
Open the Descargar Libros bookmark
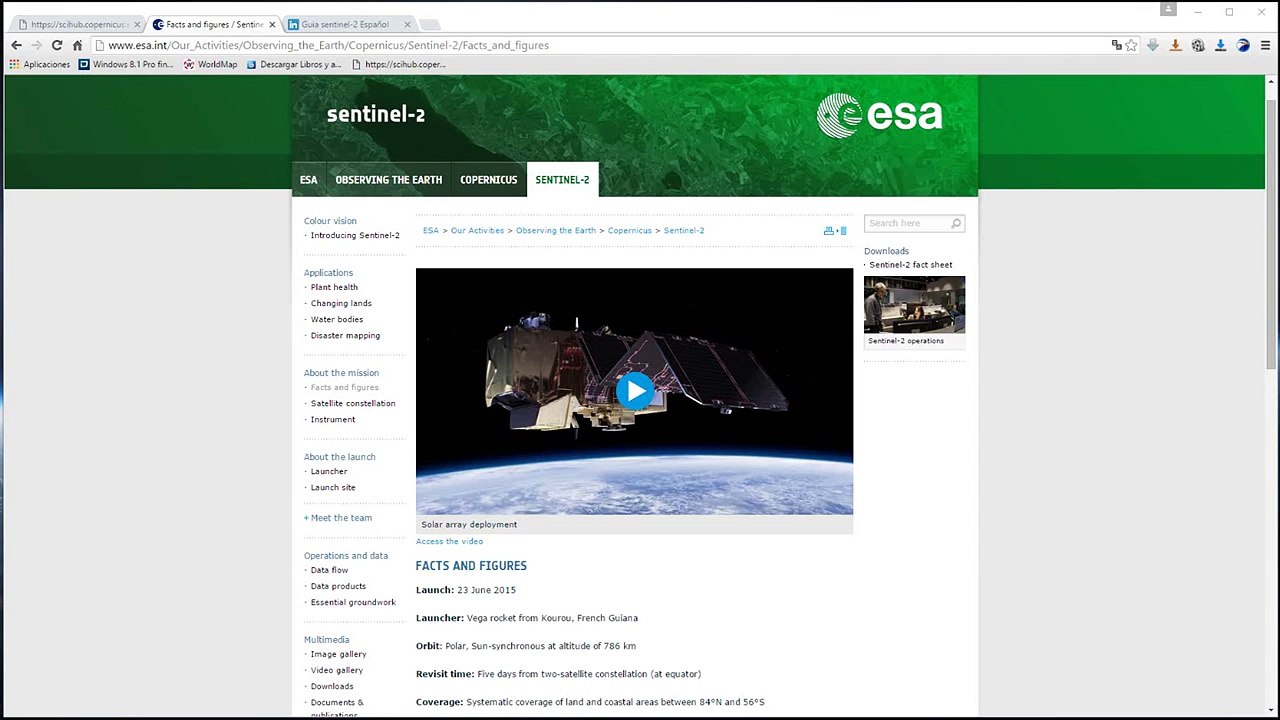coord(294,64)
